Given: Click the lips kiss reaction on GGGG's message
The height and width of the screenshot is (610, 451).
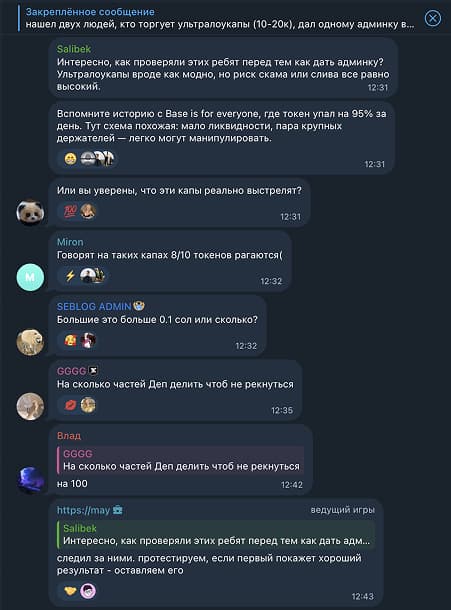Looking at the screenshot, I should click(70, 405).
